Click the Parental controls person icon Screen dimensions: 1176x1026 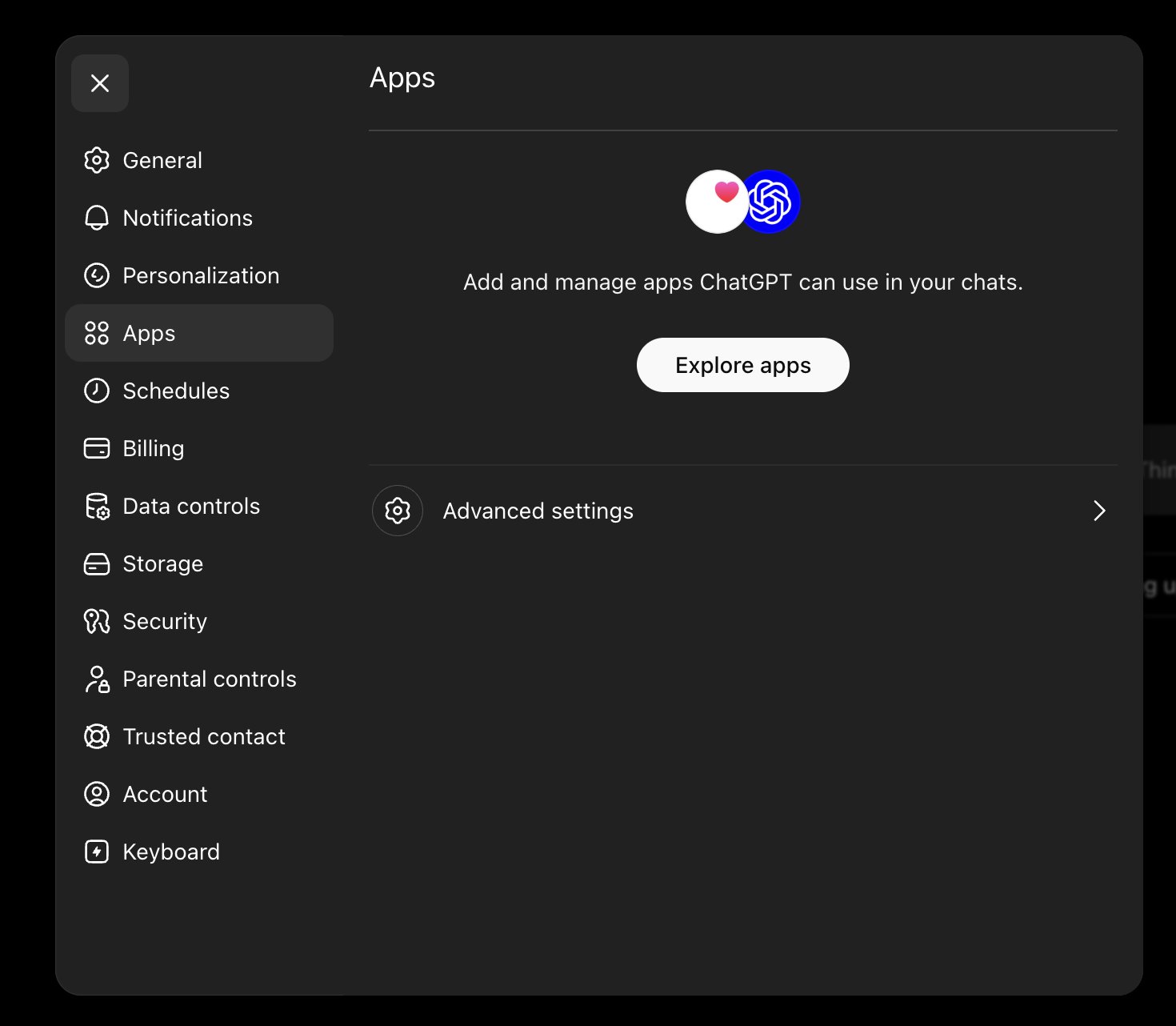click(97, 679)
